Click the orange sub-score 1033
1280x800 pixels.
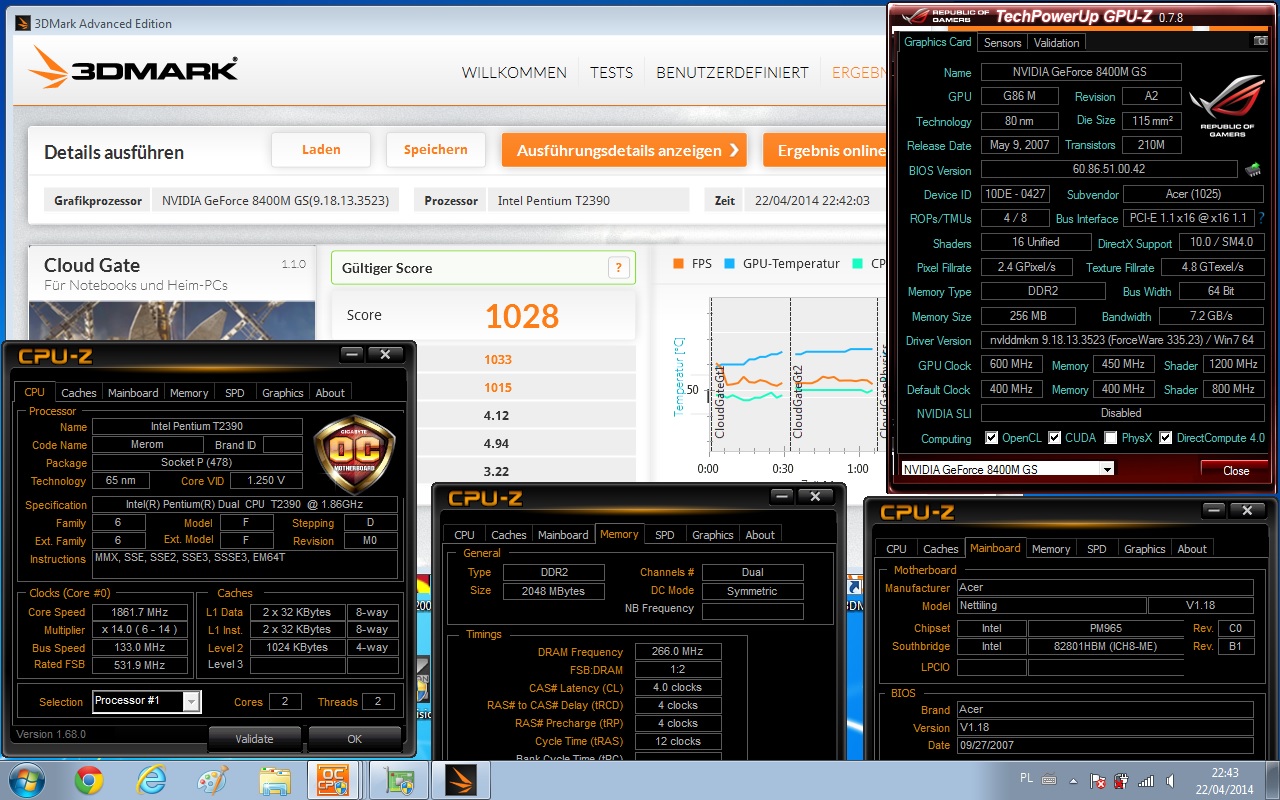tap(497, 360)
